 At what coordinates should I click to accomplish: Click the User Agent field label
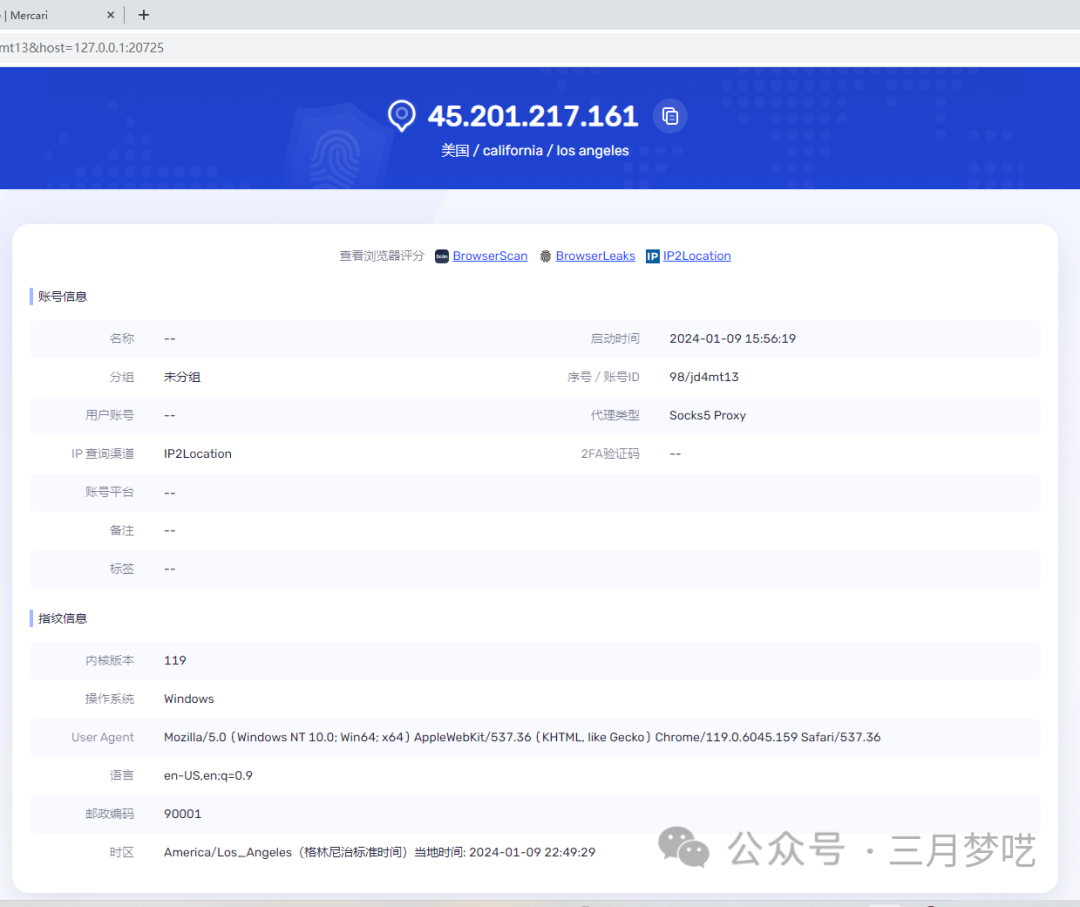click(103, 738)
